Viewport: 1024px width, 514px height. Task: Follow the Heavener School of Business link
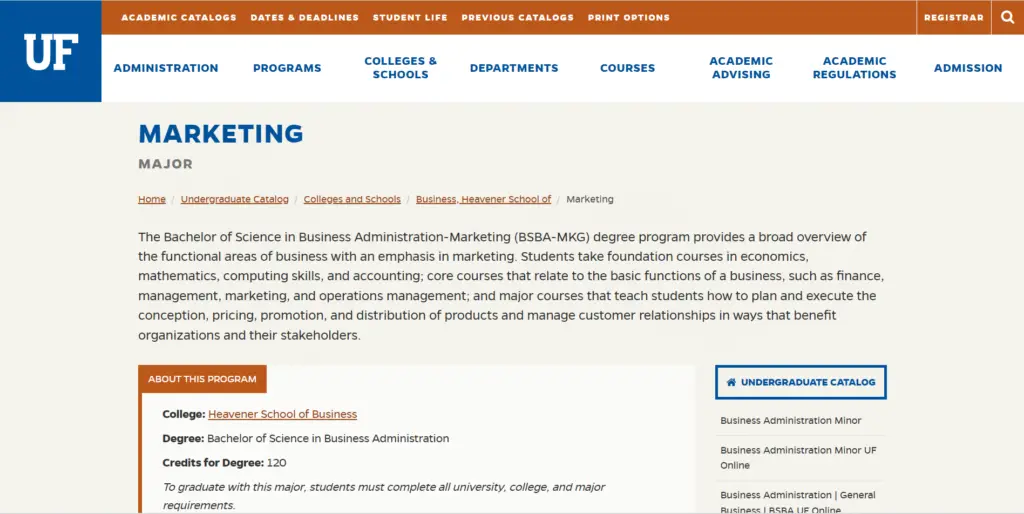coord(282,414)
